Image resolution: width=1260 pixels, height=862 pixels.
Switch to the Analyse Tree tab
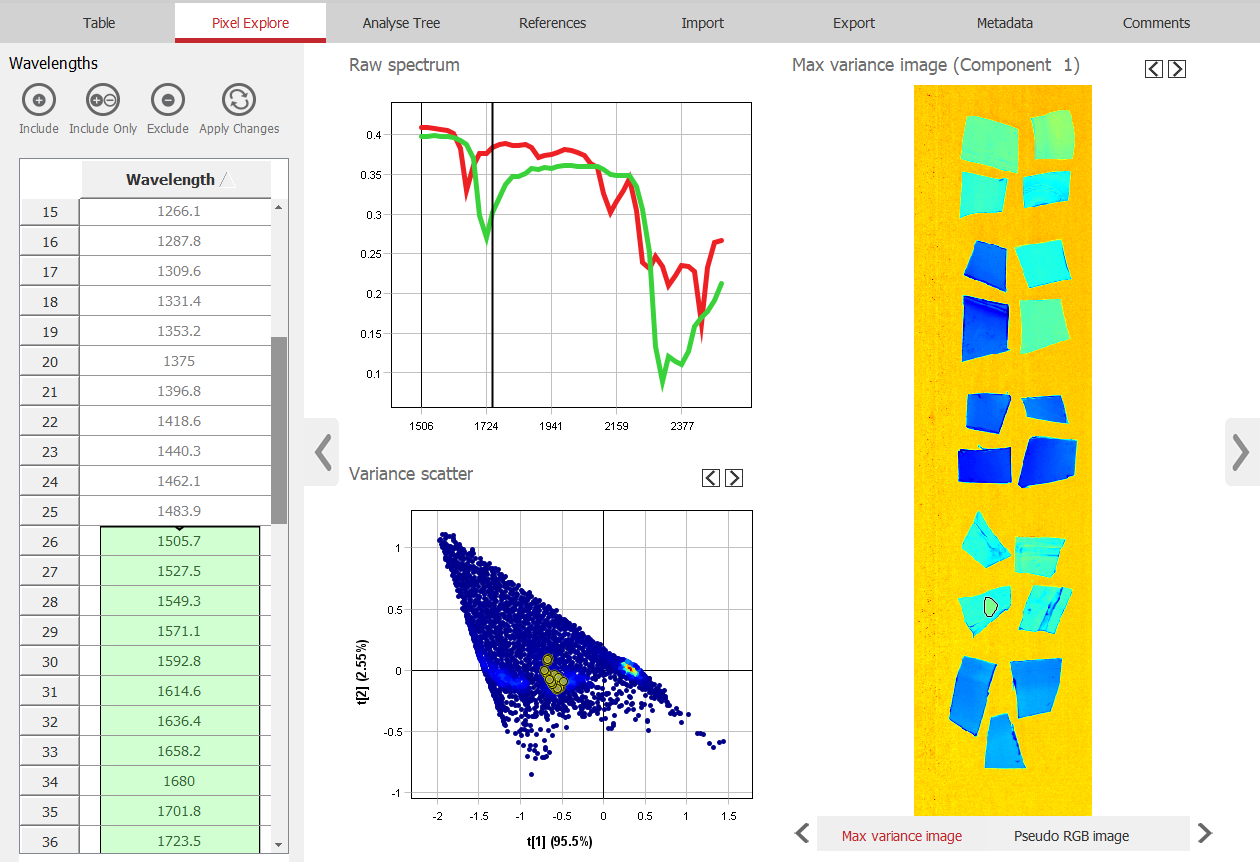[x=401, y=22]
